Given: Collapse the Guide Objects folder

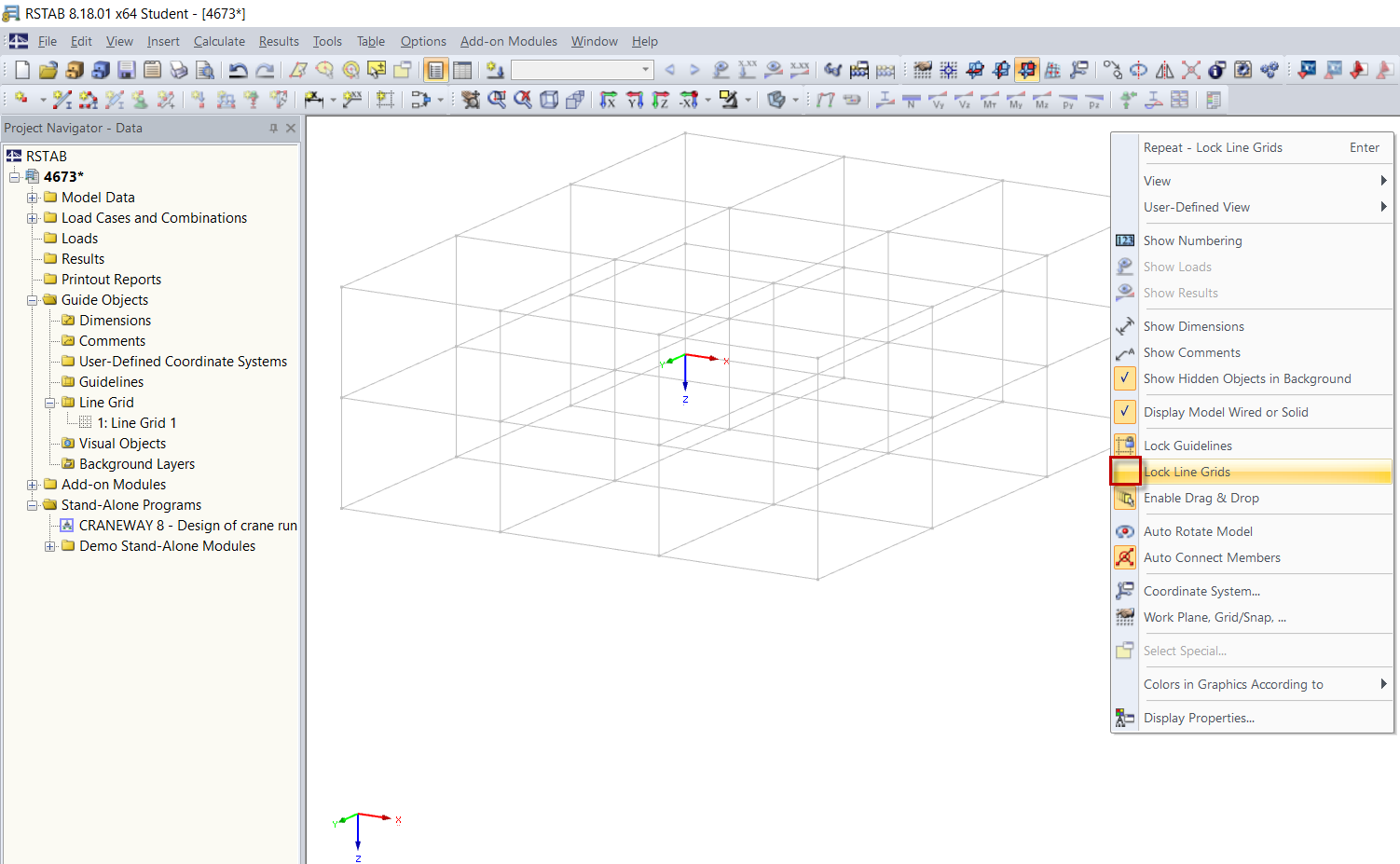Looking at the screenshot, I should [34, 299].
